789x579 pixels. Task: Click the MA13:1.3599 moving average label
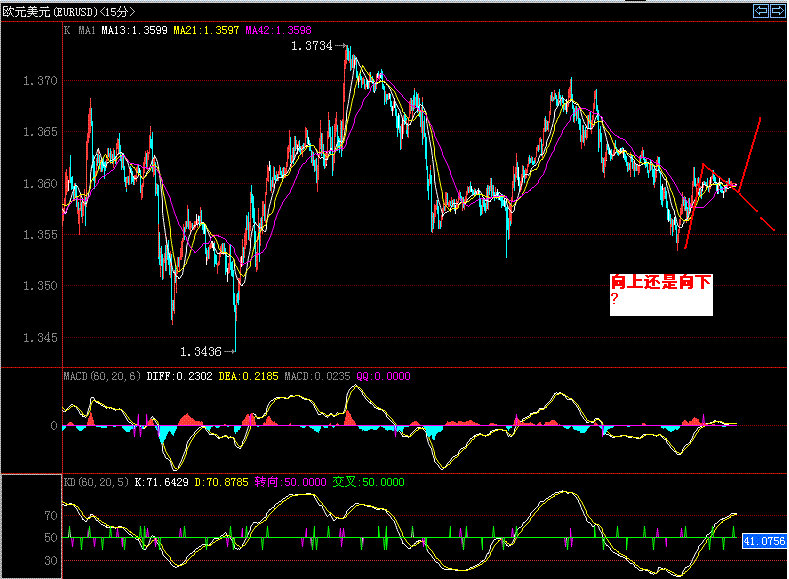(x=134, y=30)
